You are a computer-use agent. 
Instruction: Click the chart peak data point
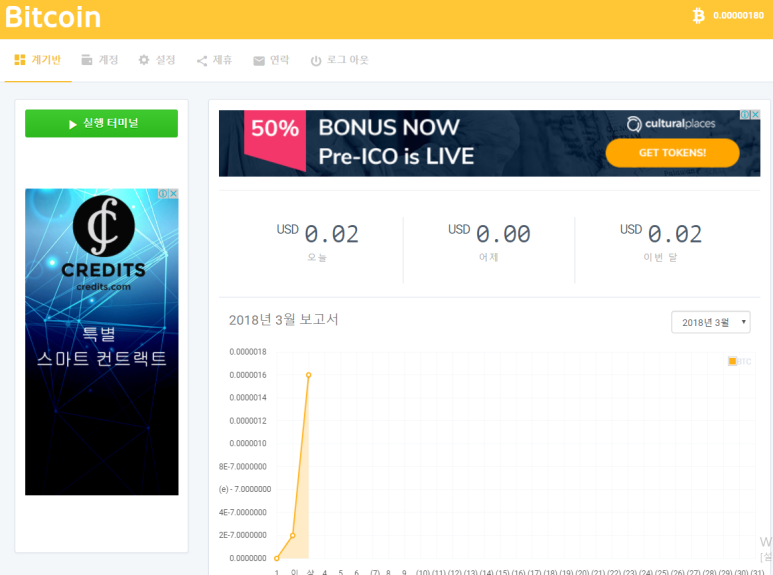[x=309, y=375]
